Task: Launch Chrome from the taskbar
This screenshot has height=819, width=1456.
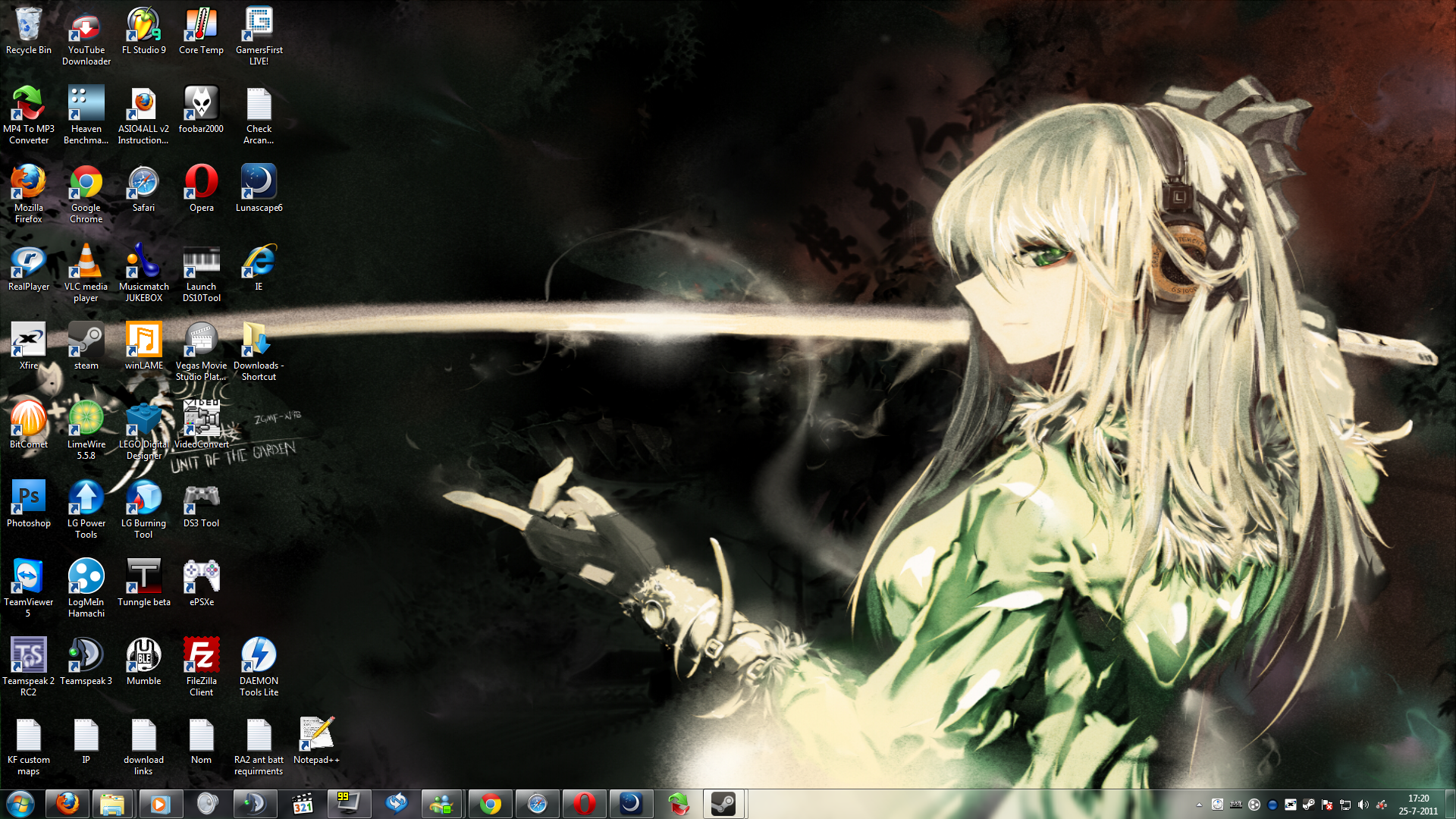Action: (x=491, y=804)
